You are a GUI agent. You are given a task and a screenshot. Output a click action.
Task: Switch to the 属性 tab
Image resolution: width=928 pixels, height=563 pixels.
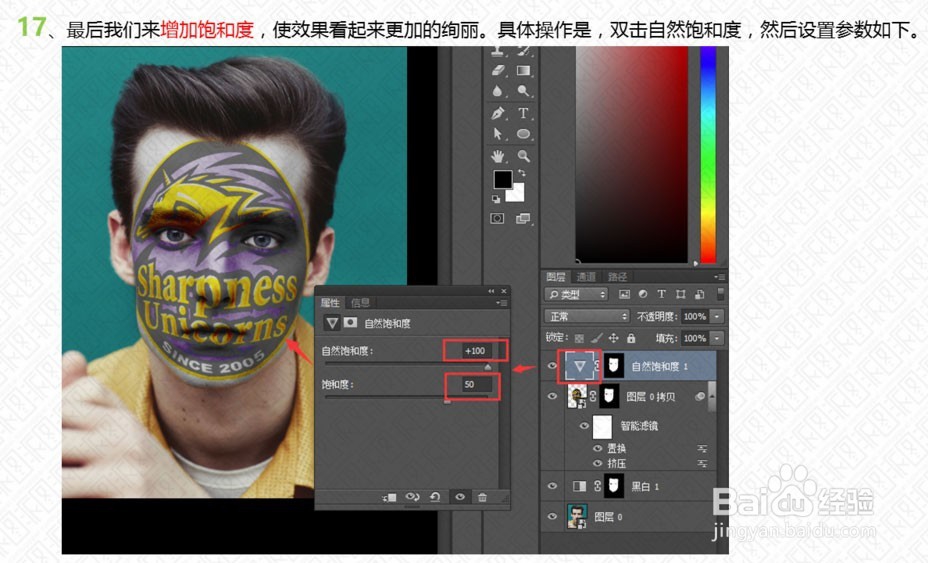pyautogui.click(x=330, y=303)
